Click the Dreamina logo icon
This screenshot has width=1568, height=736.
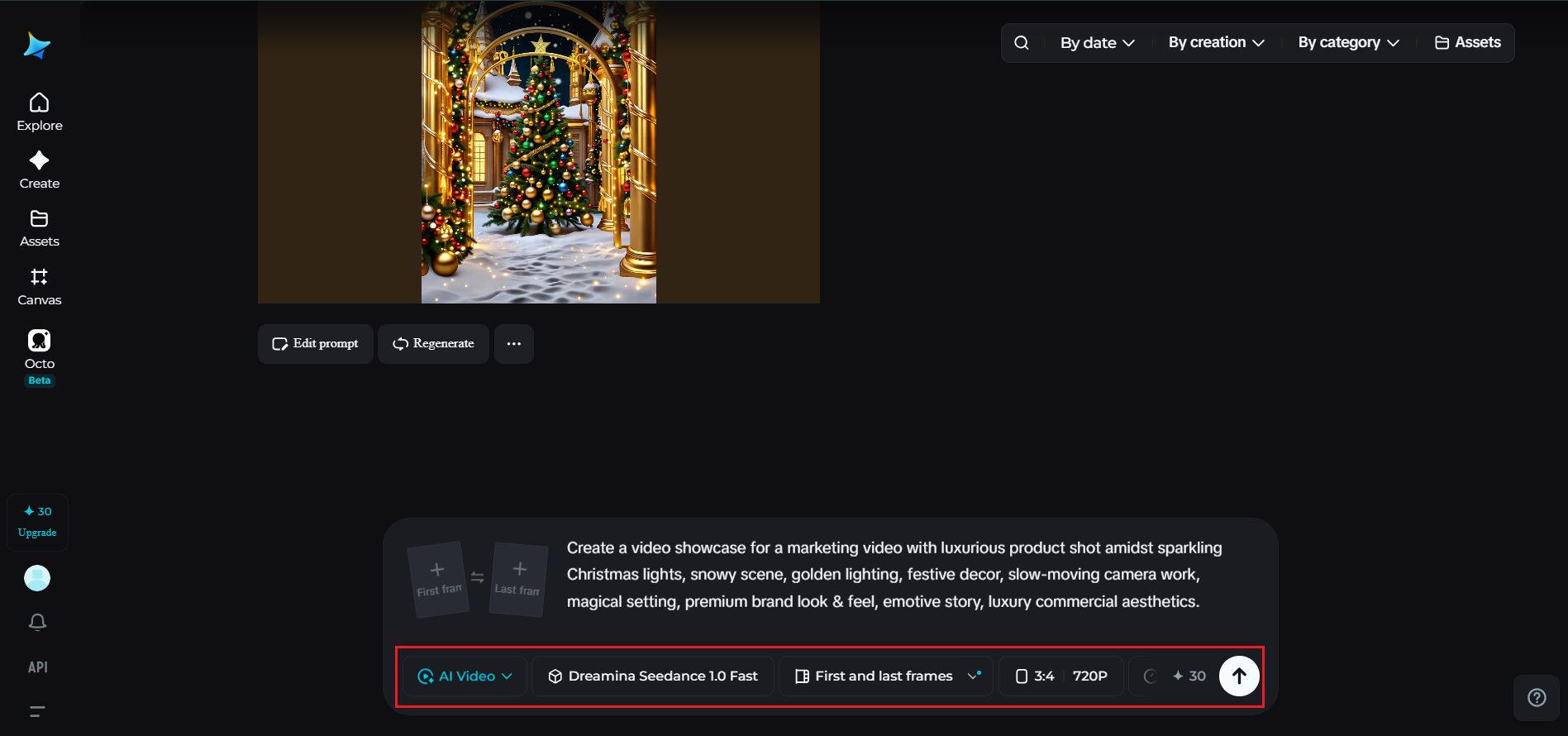click(x=37, y=45)
